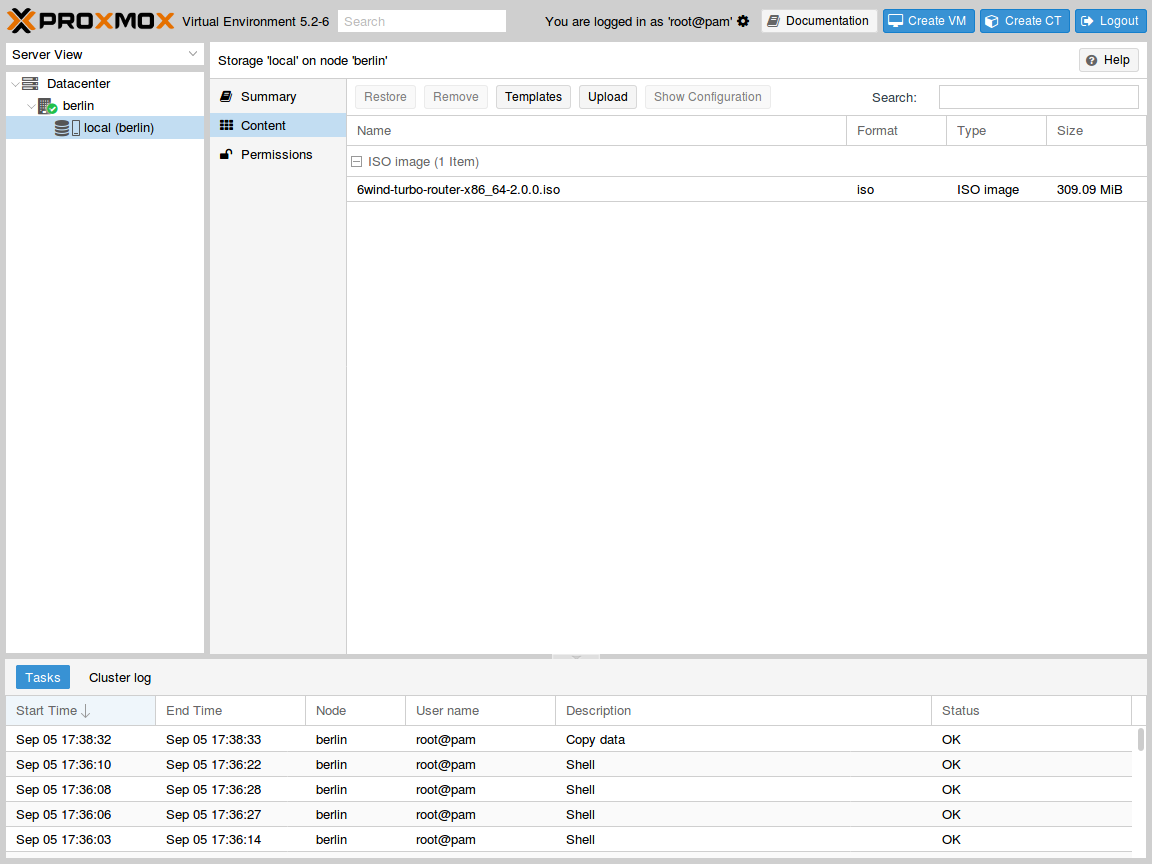This screenshot has height=864, width=1152.
Task: Click the Proxmox logo in header
Action: point(91,21)
